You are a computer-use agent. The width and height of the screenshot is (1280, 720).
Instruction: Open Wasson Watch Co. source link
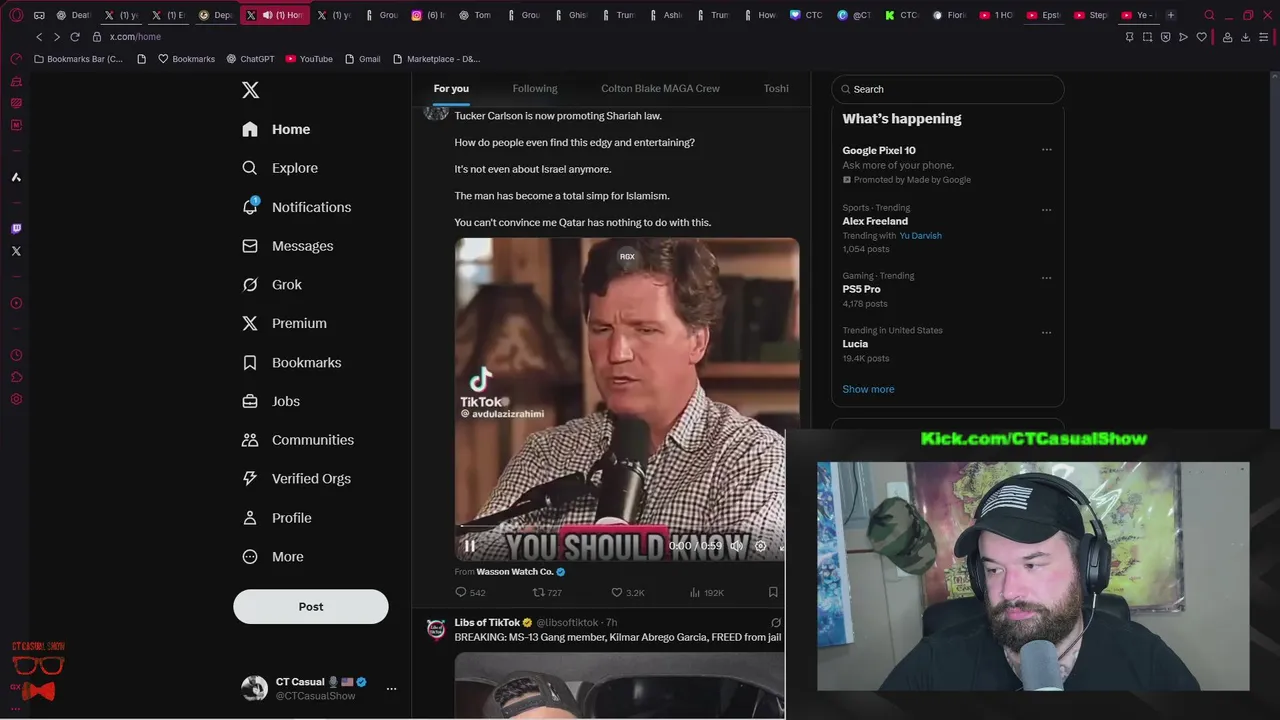click(x=515, y=572)
